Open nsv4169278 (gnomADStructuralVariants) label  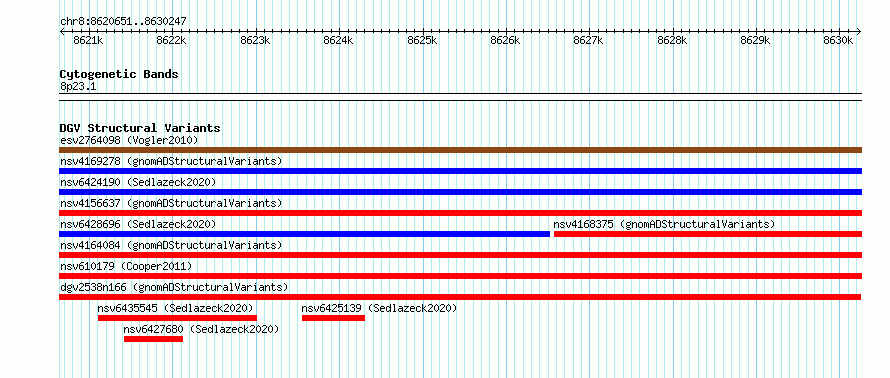pyautogui.click(x=171, y=161)
